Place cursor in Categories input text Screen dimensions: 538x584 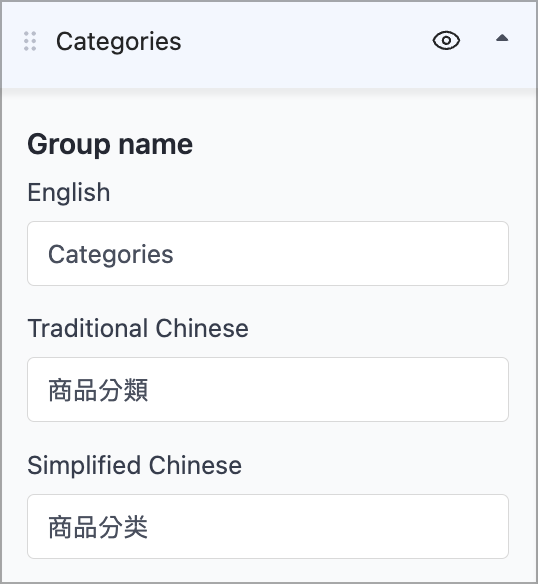111,255
